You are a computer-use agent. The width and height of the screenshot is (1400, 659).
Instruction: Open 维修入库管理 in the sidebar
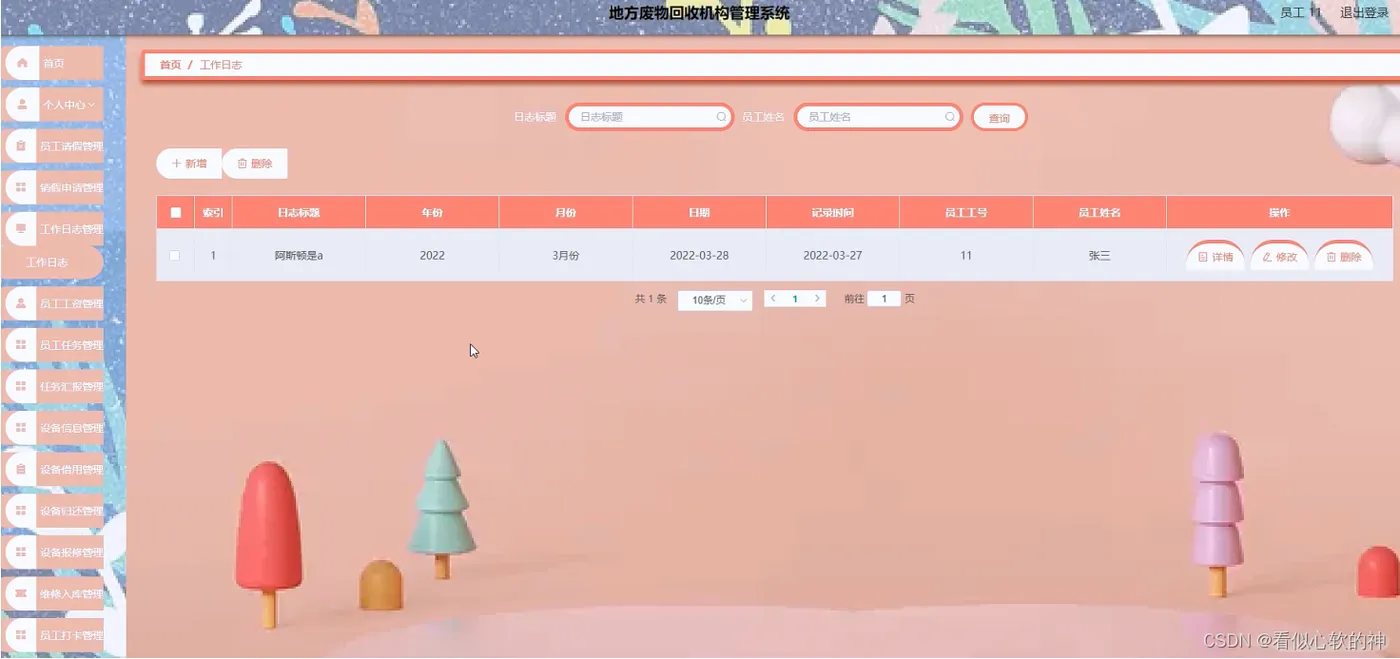[x=55, y=594]
